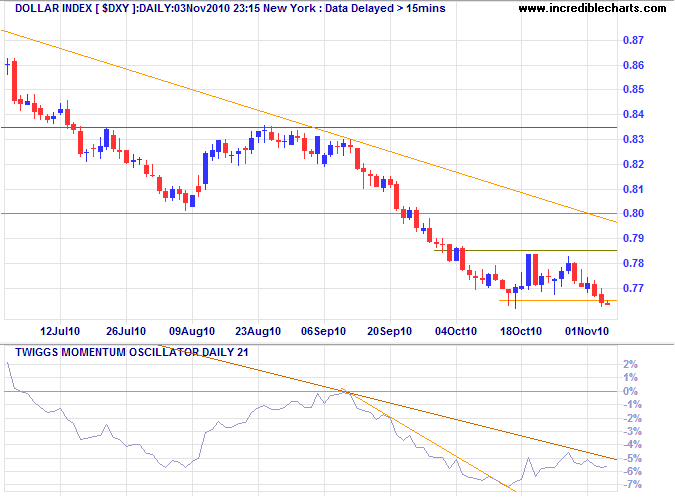675x500 pixels.
Task: Click the TWIGGS MOMENTUM OSCILLATOR DAILY 21 label
Action: 132,352
